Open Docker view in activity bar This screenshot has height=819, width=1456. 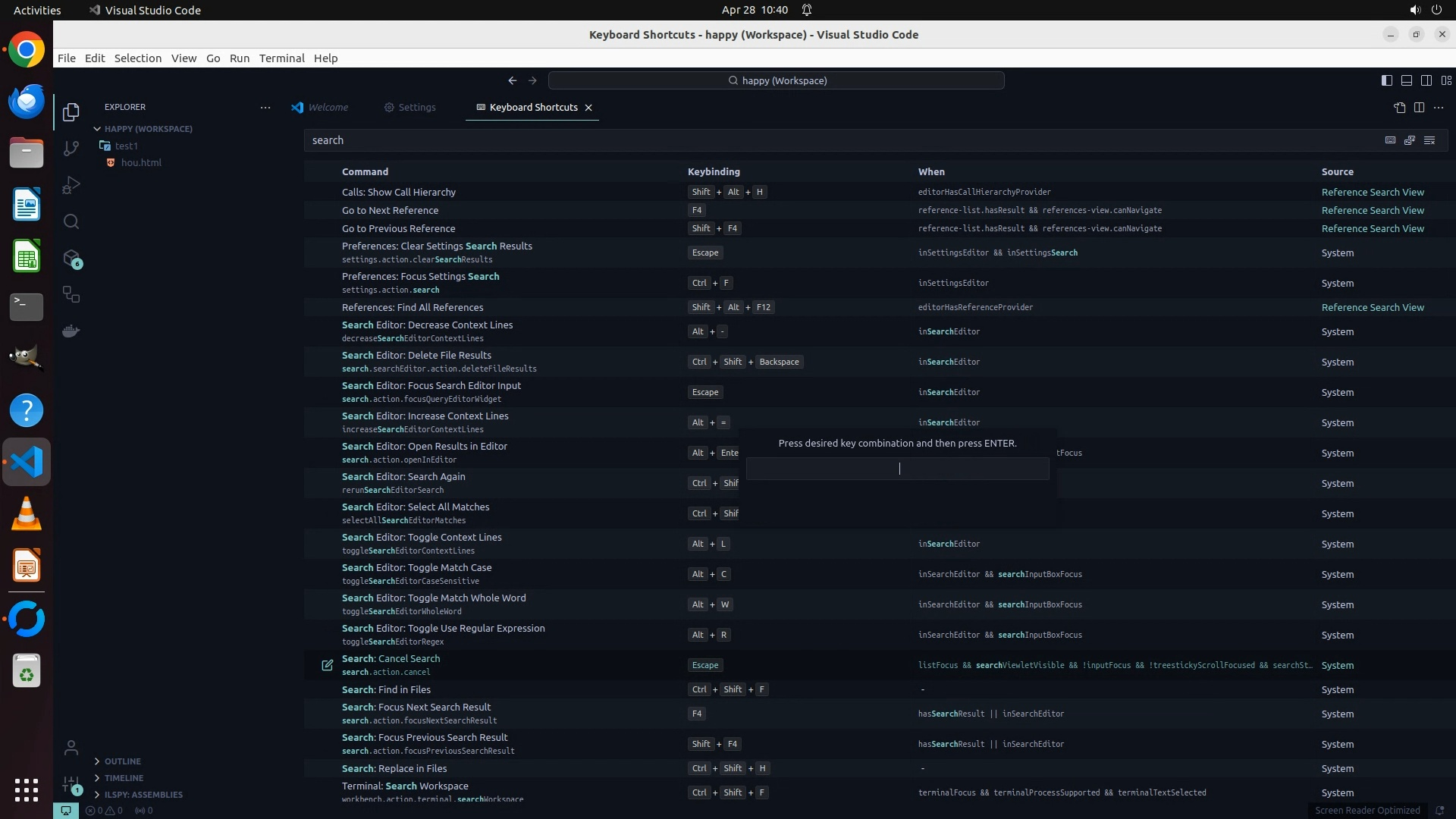click(x=71, y=331)
